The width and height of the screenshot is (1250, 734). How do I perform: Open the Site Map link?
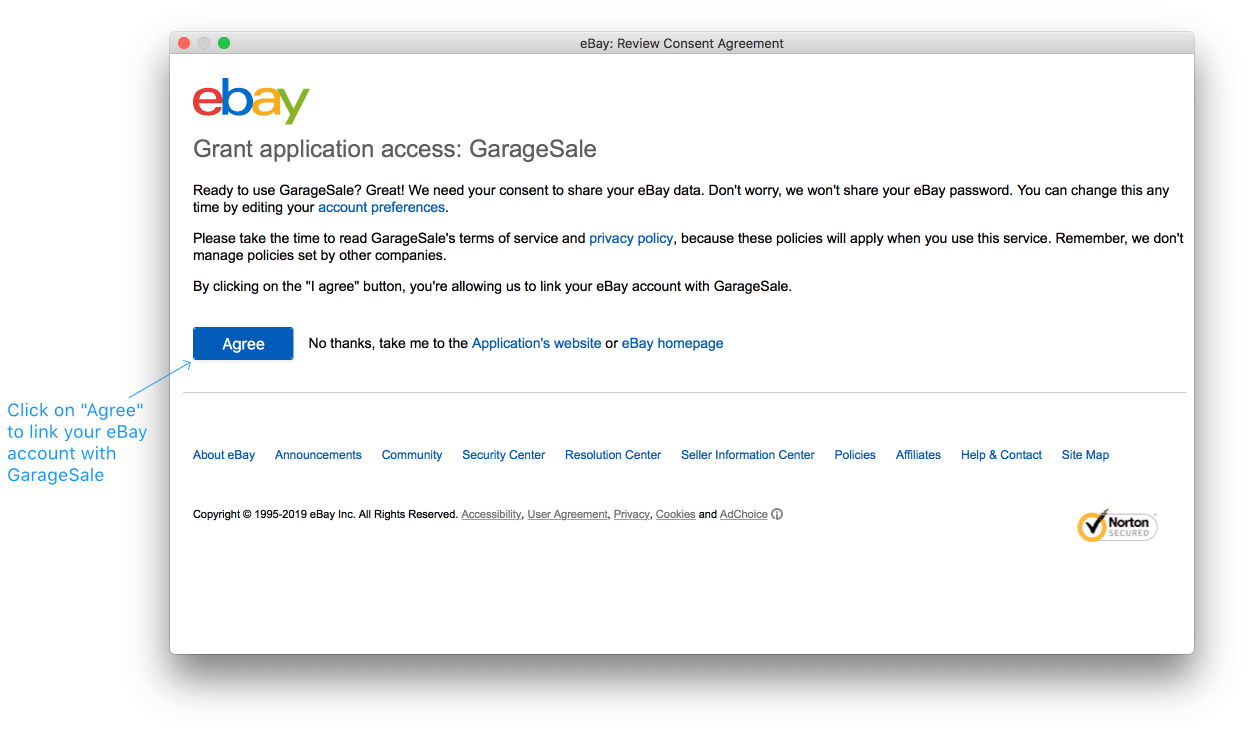point(1085,455)
